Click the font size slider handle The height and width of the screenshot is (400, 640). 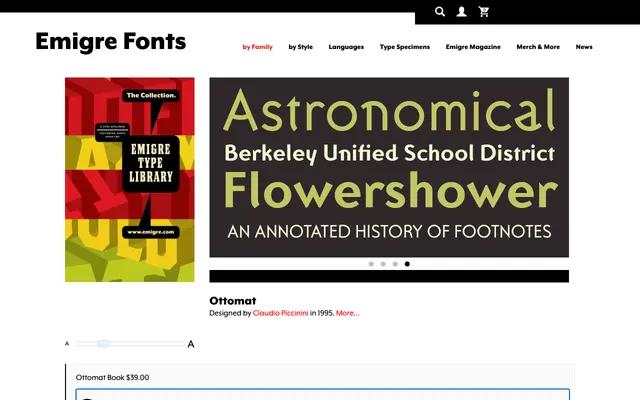[x=103, y=344]
